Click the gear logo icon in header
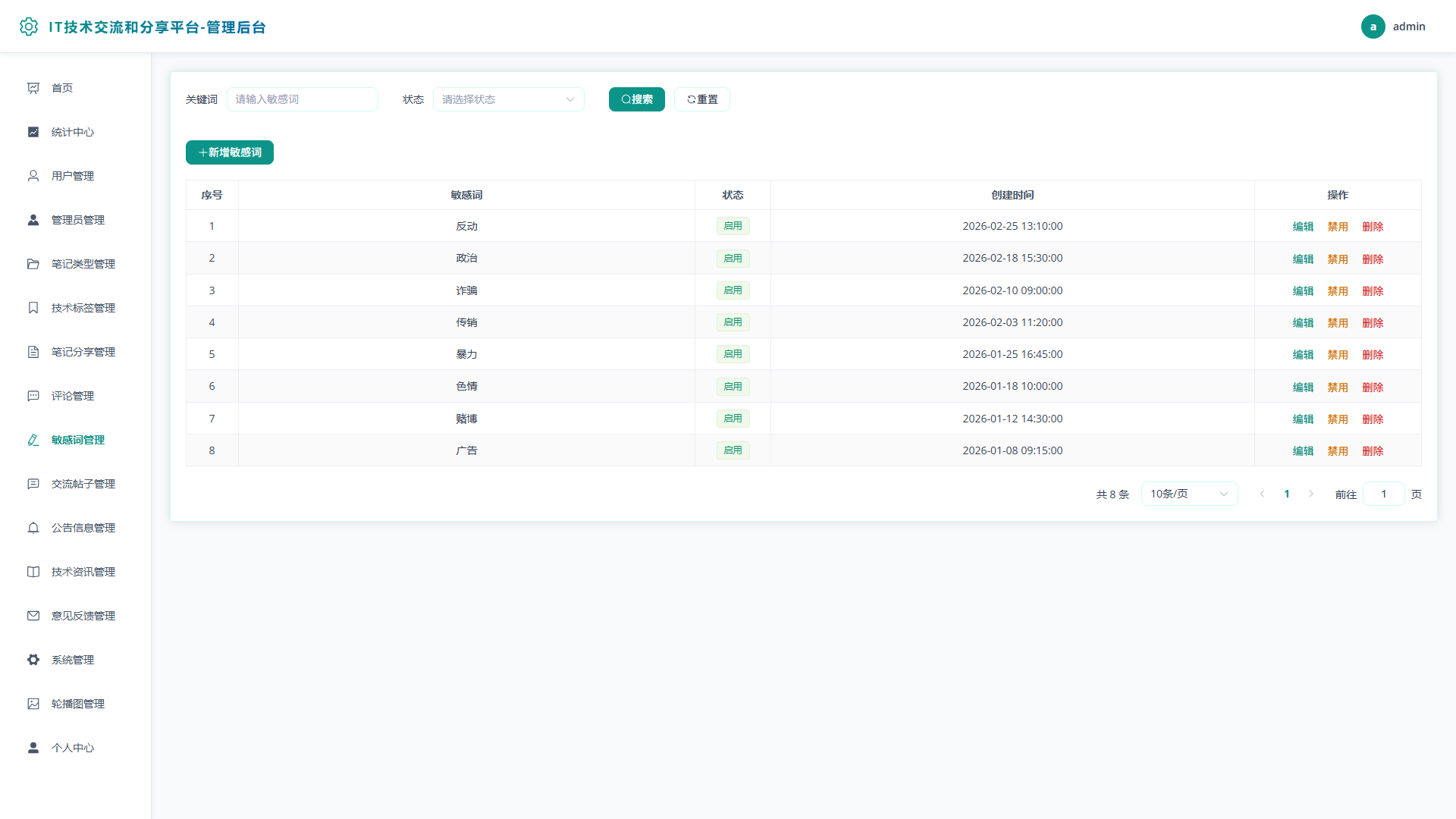 click(x=29, y=27)
